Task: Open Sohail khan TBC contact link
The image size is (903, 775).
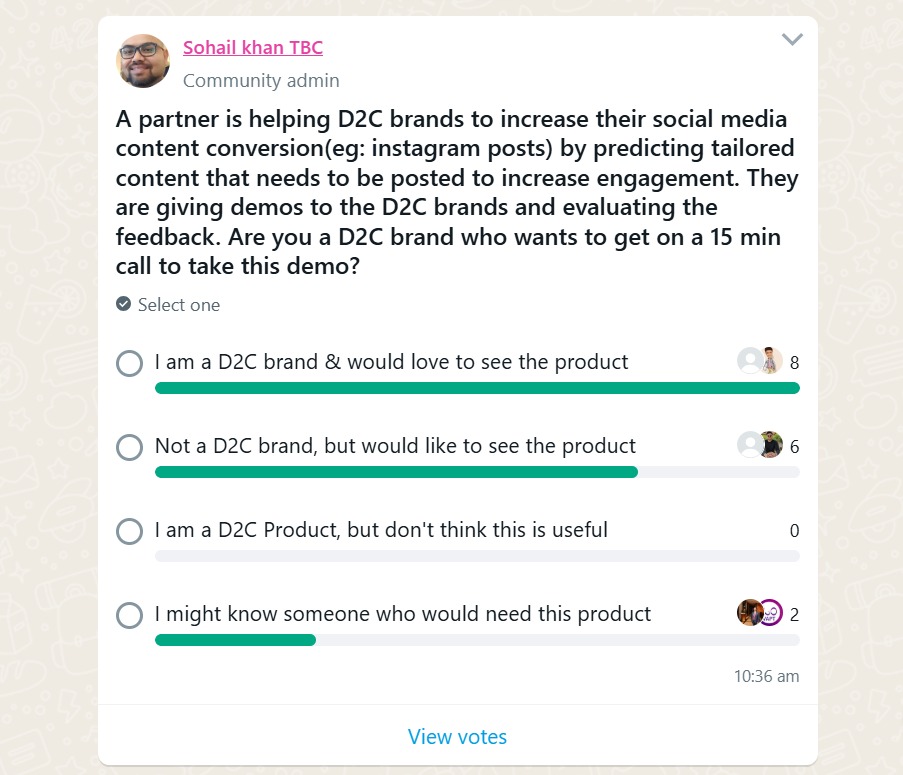Action: [253, 47]
